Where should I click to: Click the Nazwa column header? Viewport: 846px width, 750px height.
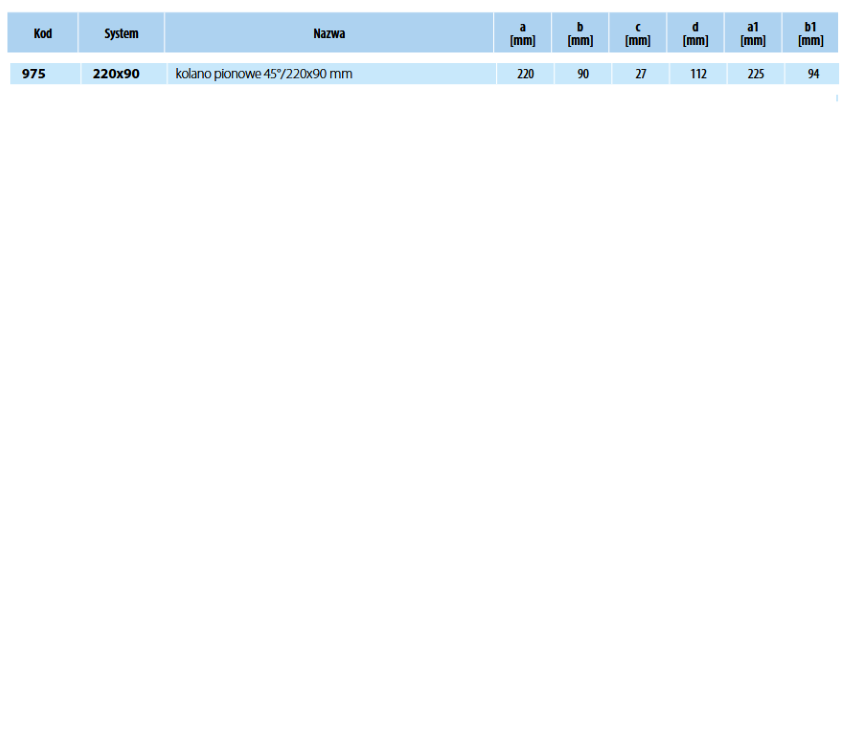[x=329, y=33]
